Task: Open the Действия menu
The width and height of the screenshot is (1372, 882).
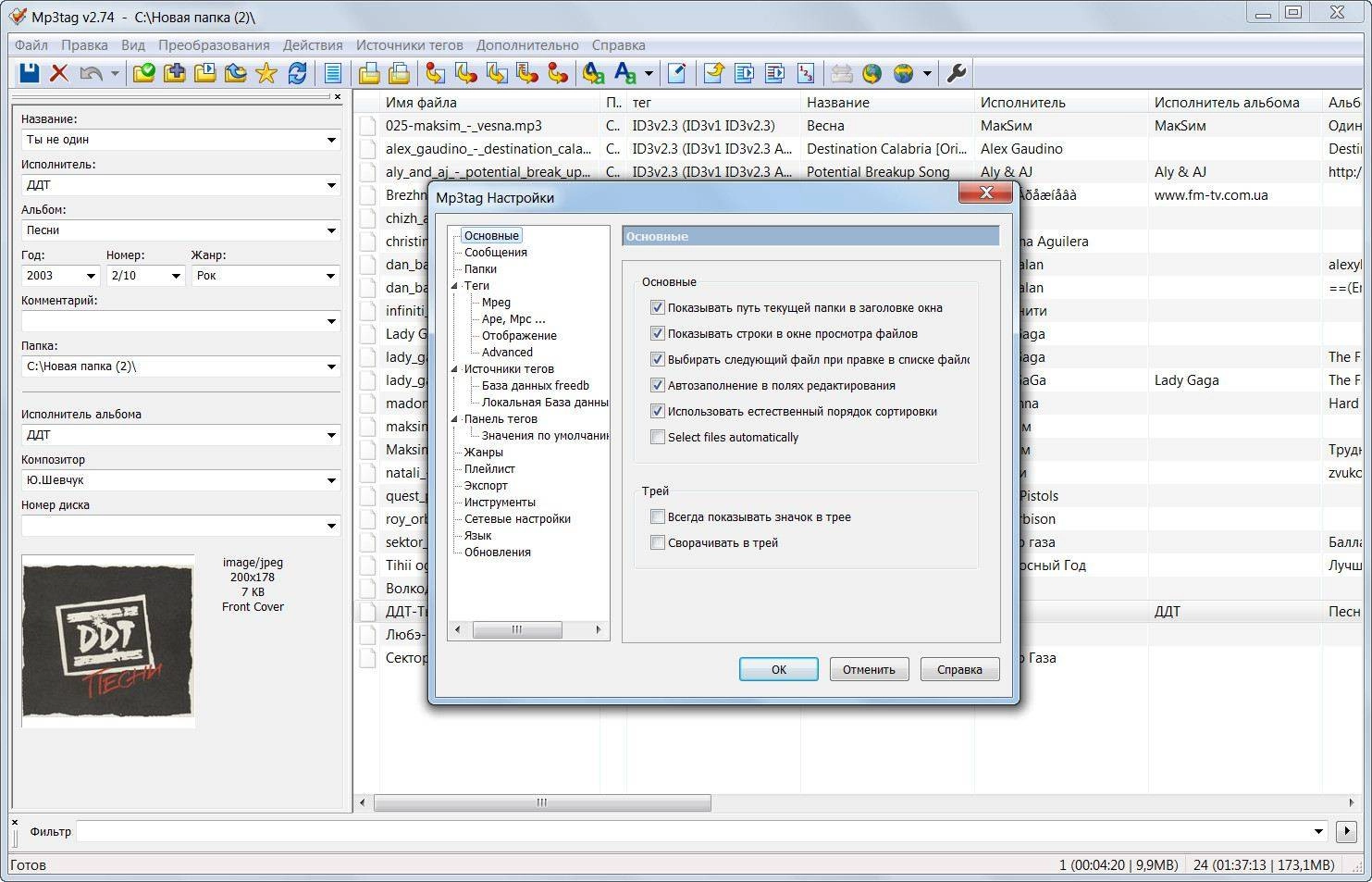Action: pyautogui.click(x=313, y=44)
